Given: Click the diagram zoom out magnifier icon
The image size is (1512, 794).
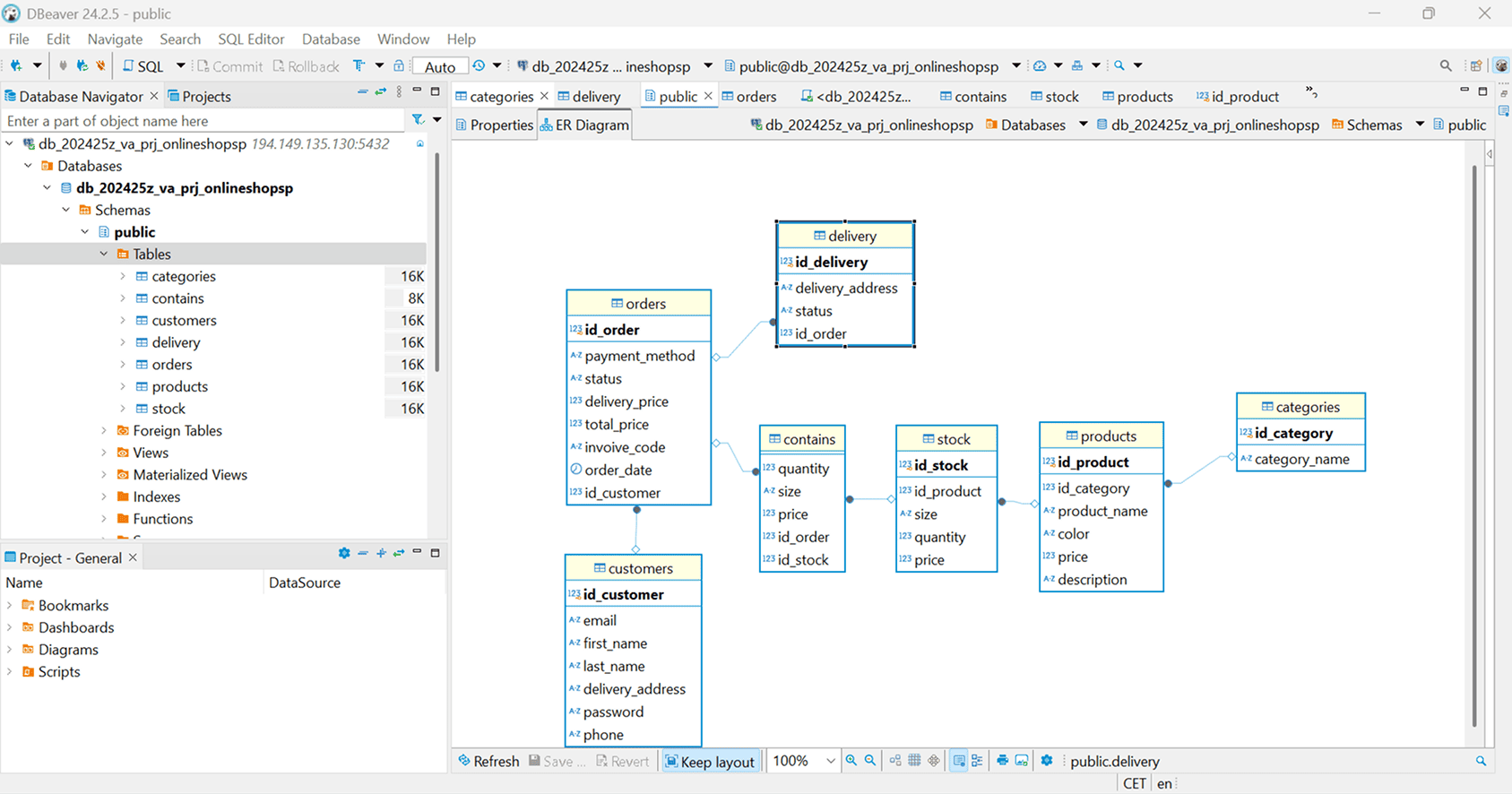Looking at the screenshot, I should click(869, 761).
